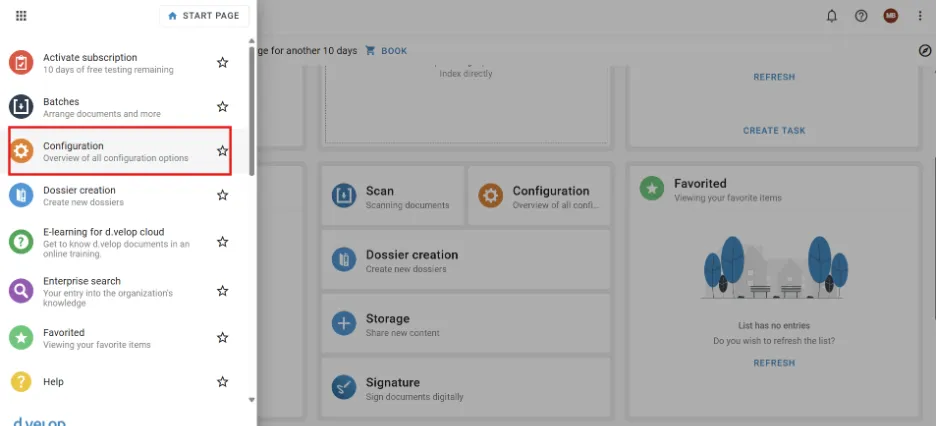Click the Storage plus icon

click(344, 323)
